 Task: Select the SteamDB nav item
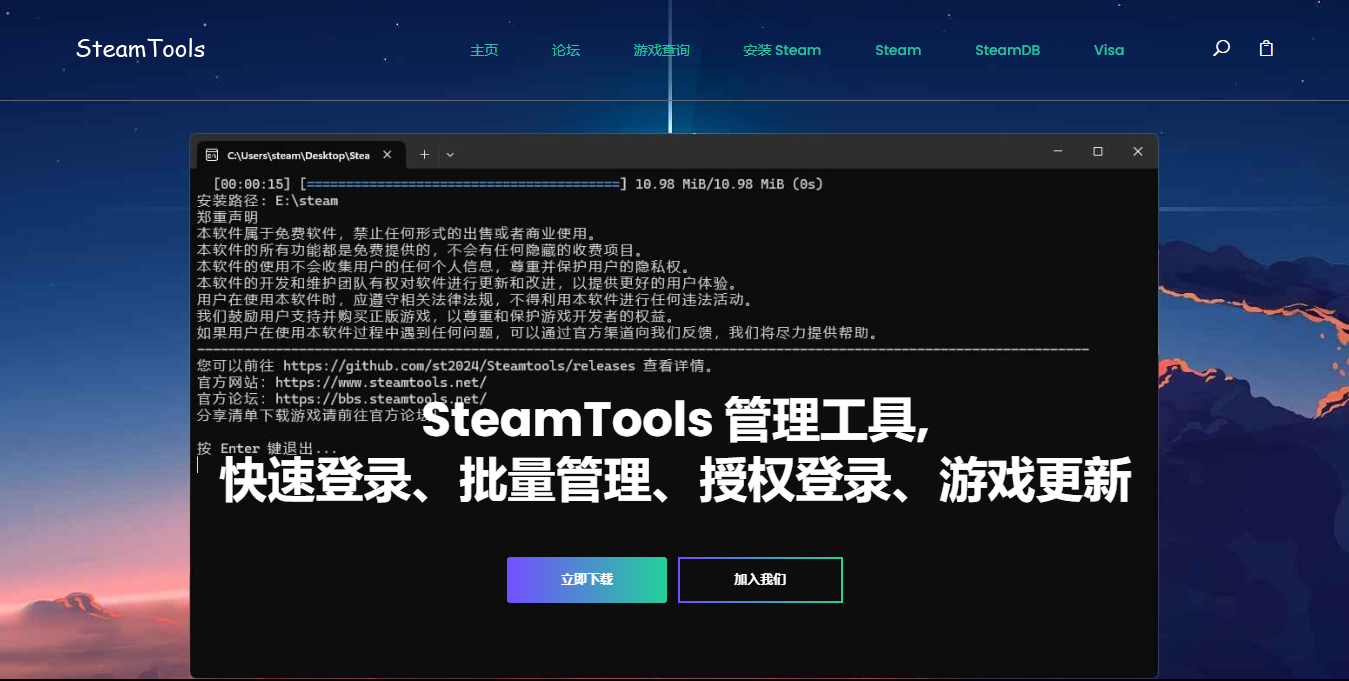[1007, 50]
